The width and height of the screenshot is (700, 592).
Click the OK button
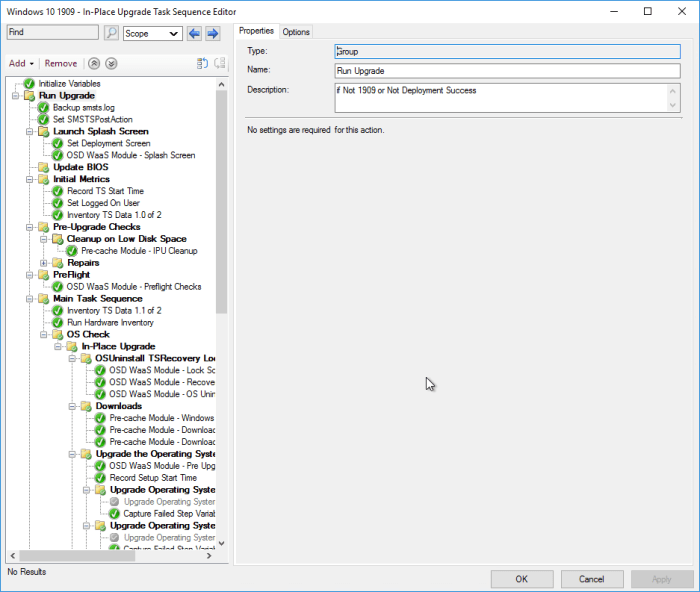521,579
